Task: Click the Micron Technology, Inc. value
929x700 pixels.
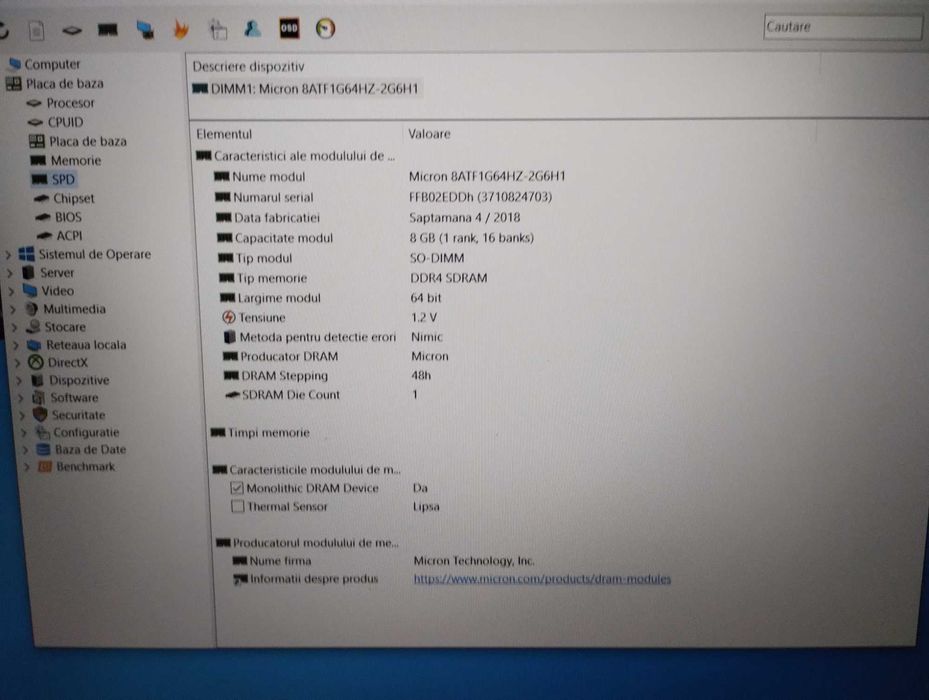Action: click(474, 561)
